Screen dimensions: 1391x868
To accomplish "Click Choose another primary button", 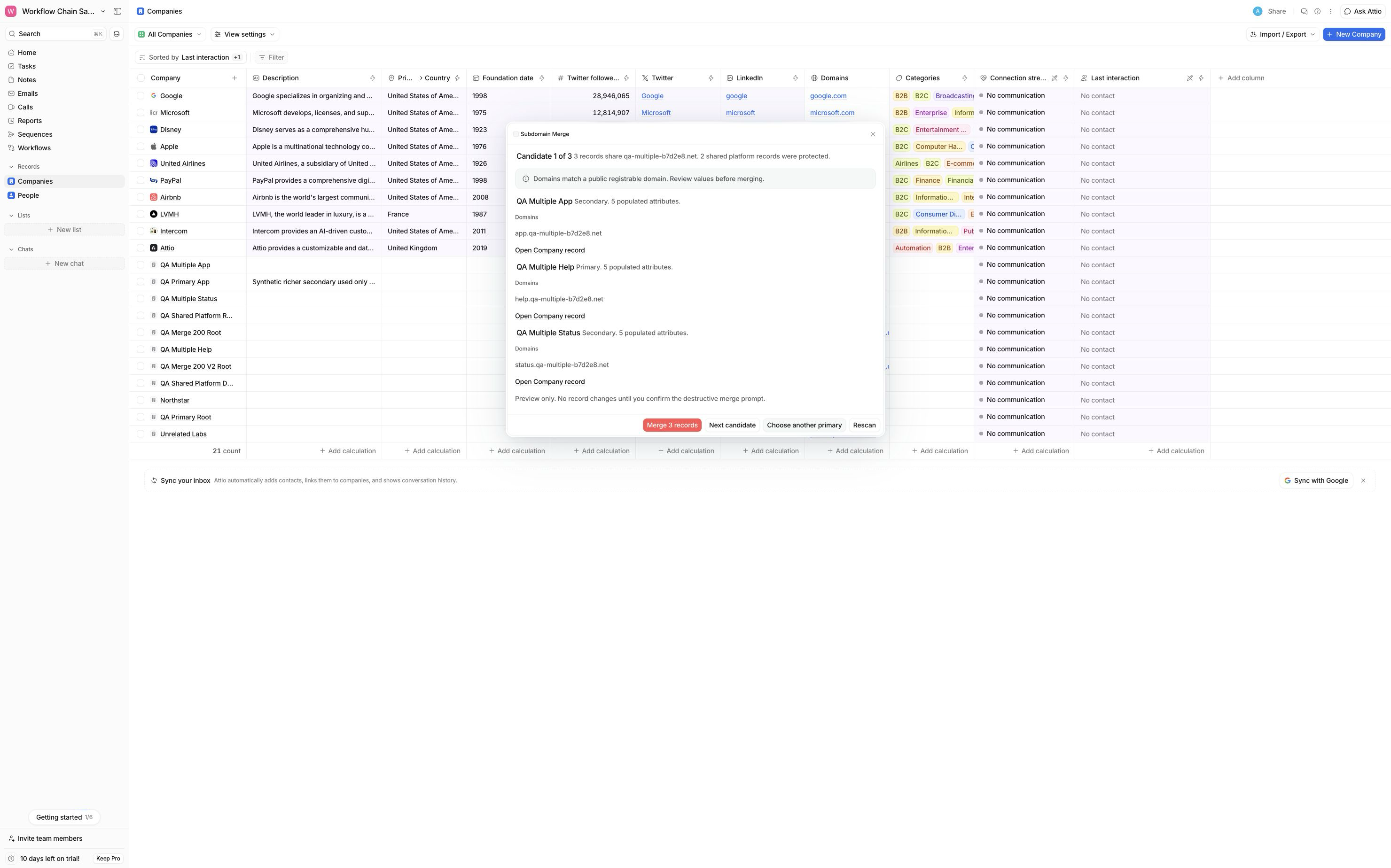I will [804, 426].
